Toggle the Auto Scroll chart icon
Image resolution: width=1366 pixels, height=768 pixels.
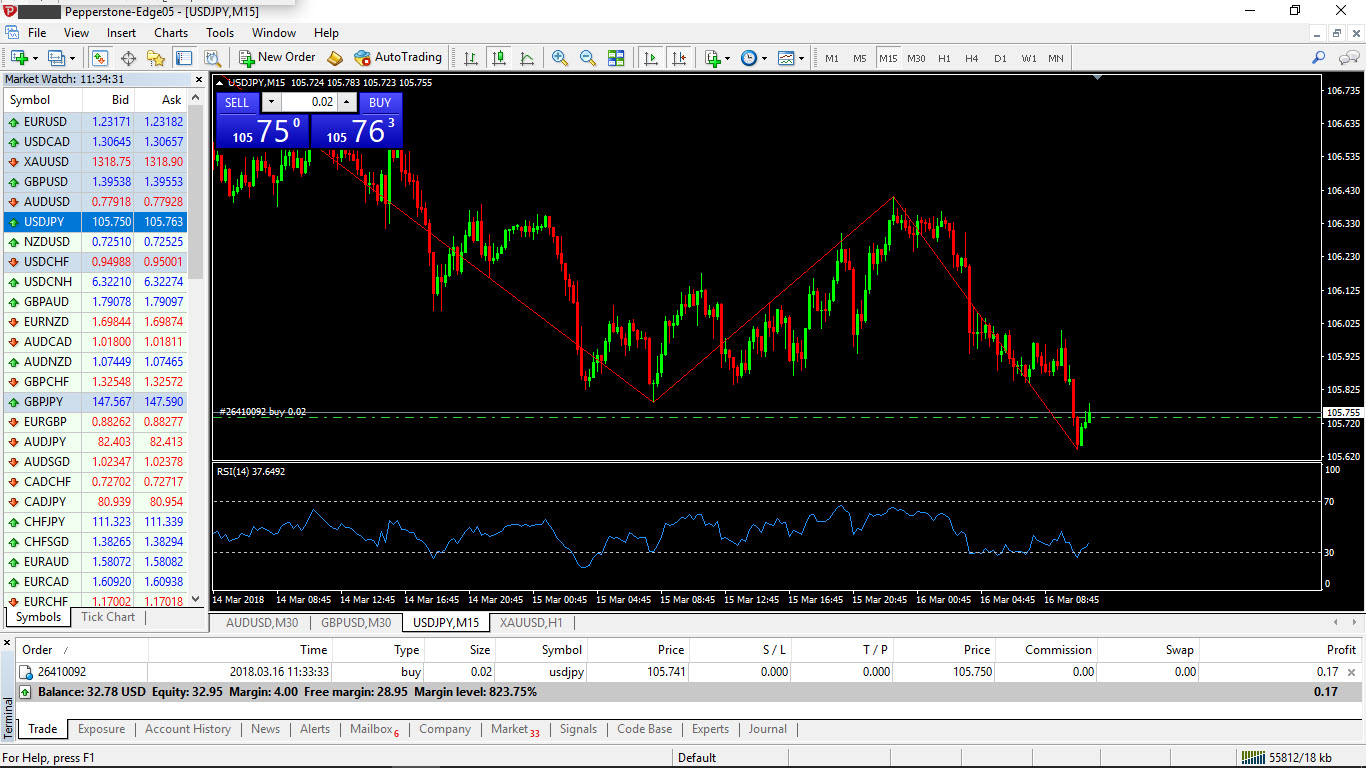651,58
